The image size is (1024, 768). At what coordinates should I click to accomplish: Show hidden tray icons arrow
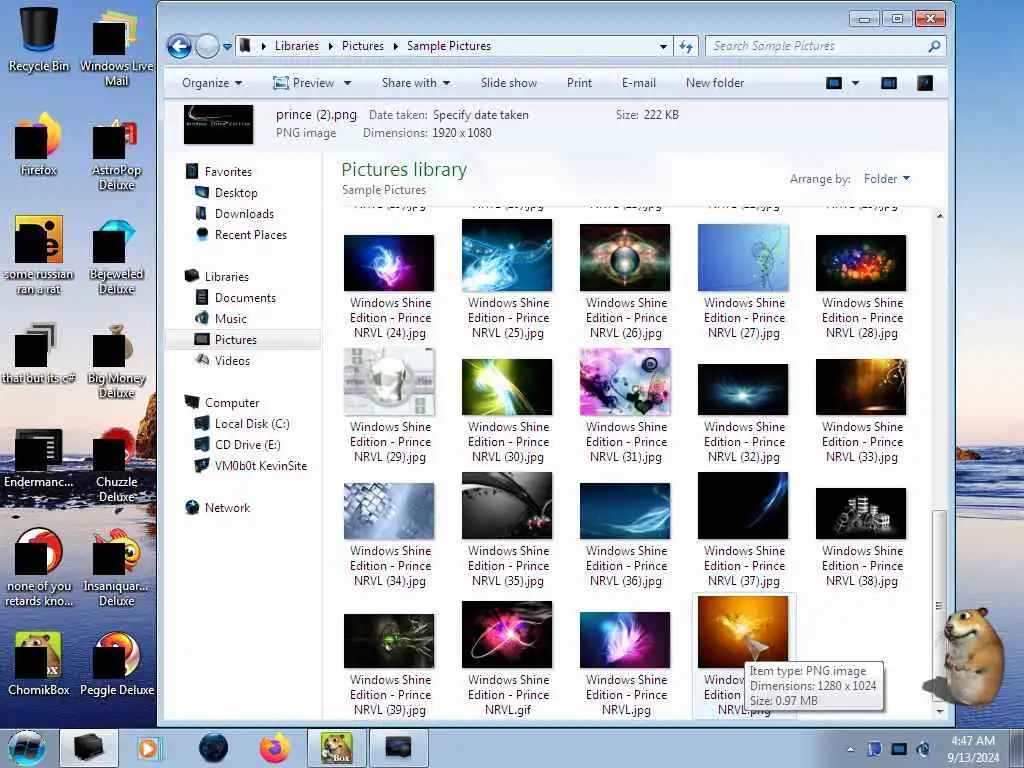[x=850, y=749]
